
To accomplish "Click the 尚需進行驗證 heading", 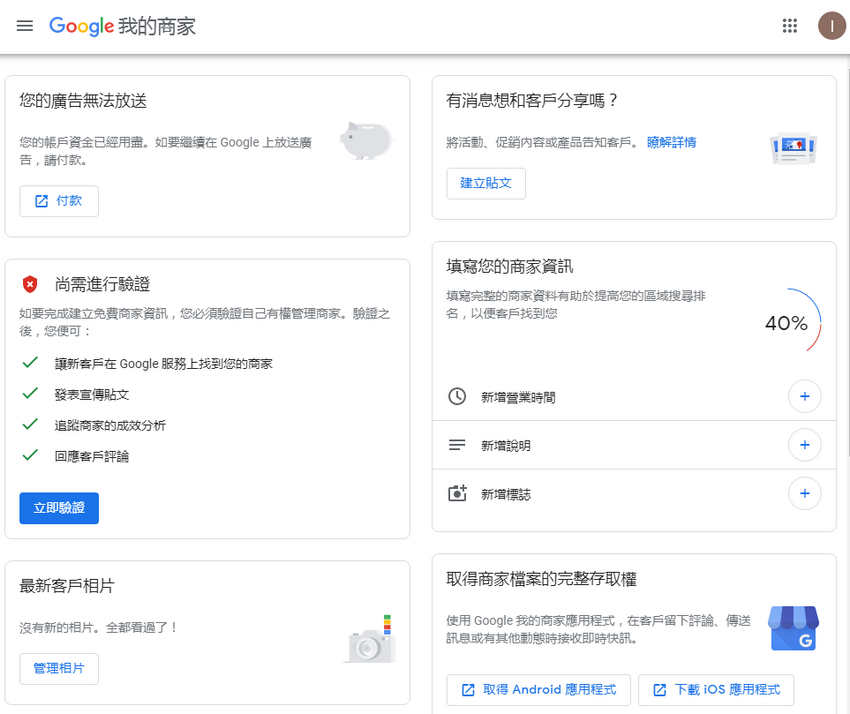I will point(102,284).
